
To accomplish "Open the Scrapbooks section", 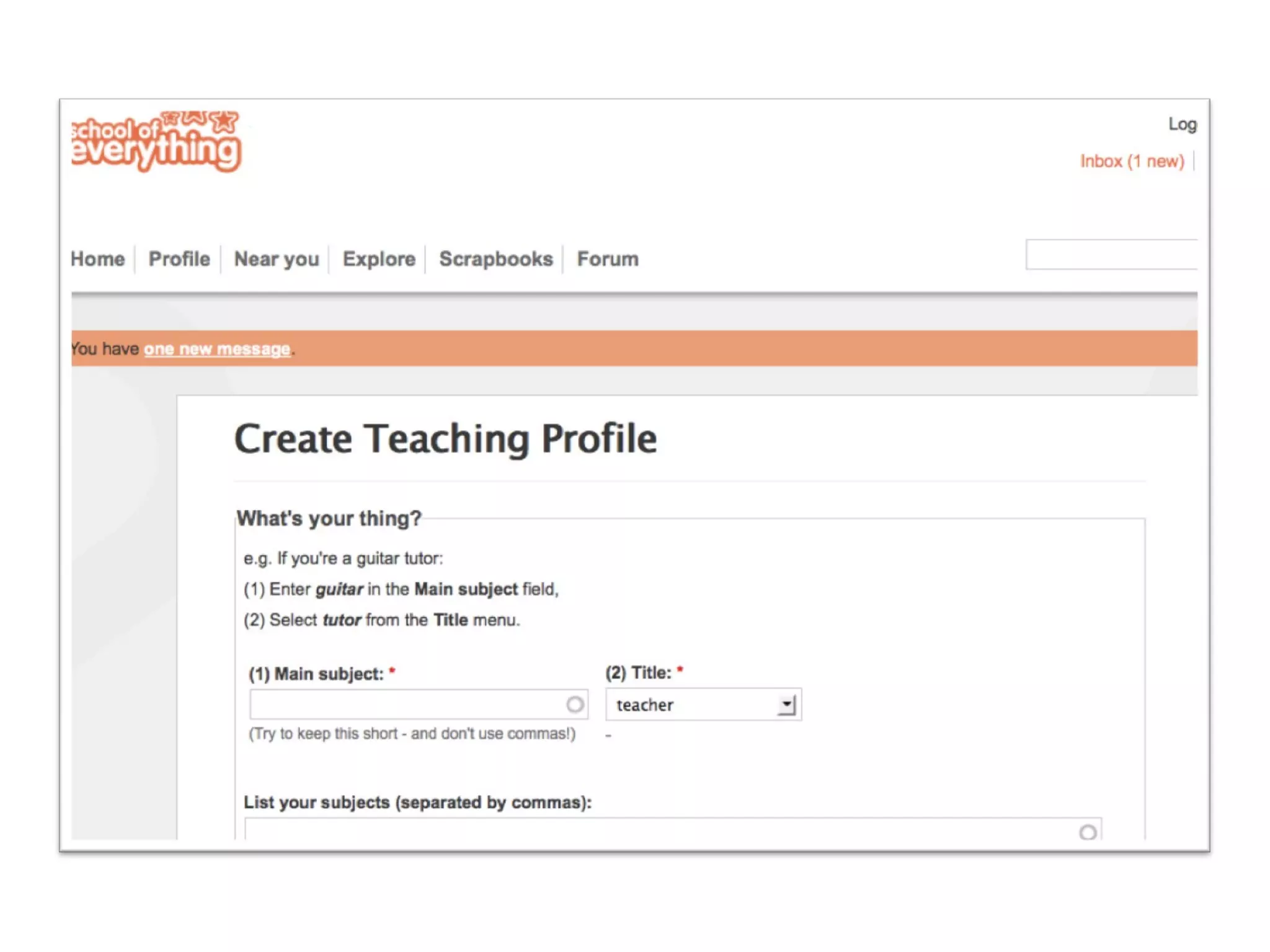I will click(495, 259).
